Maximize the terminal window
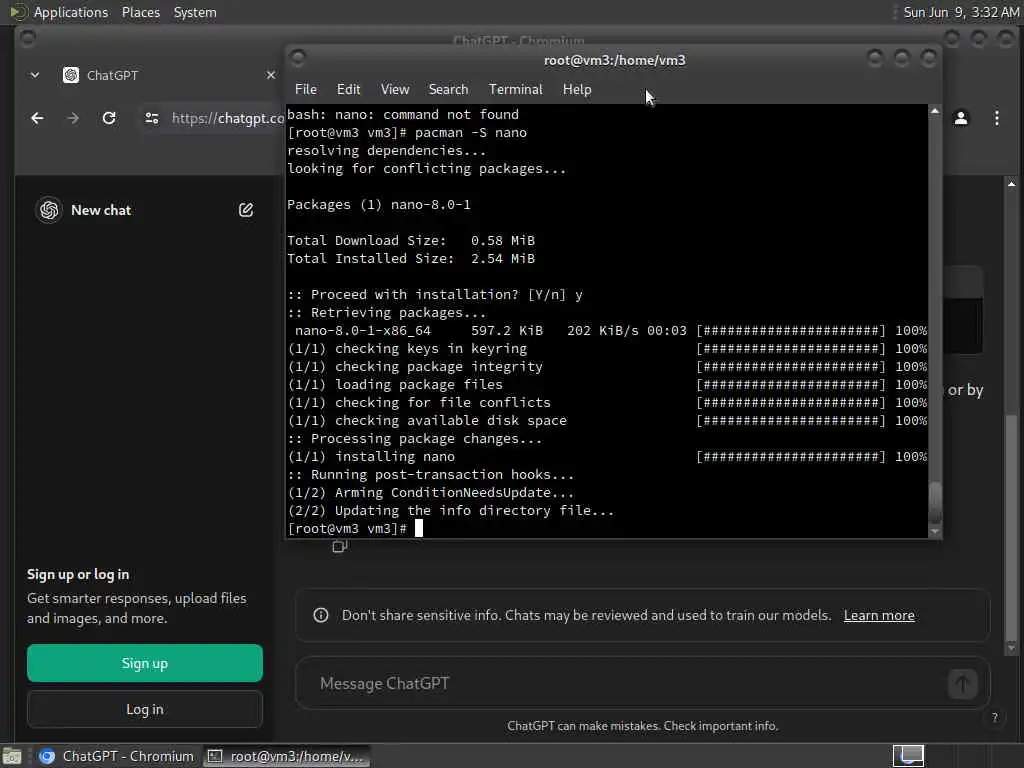Screen dimensions: 1024x768 (x=901, y=59)
